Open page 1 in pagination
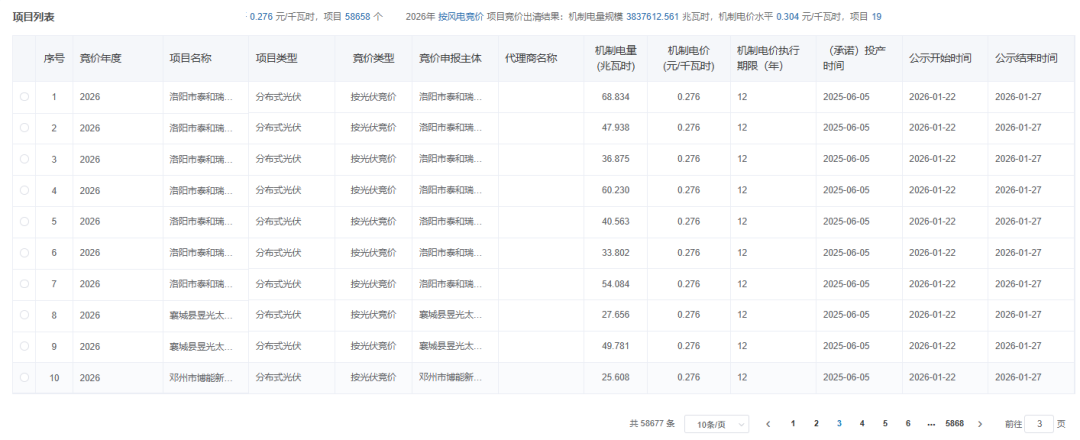This screenshot has height=440, width=1080. click(x=793, y=424)
